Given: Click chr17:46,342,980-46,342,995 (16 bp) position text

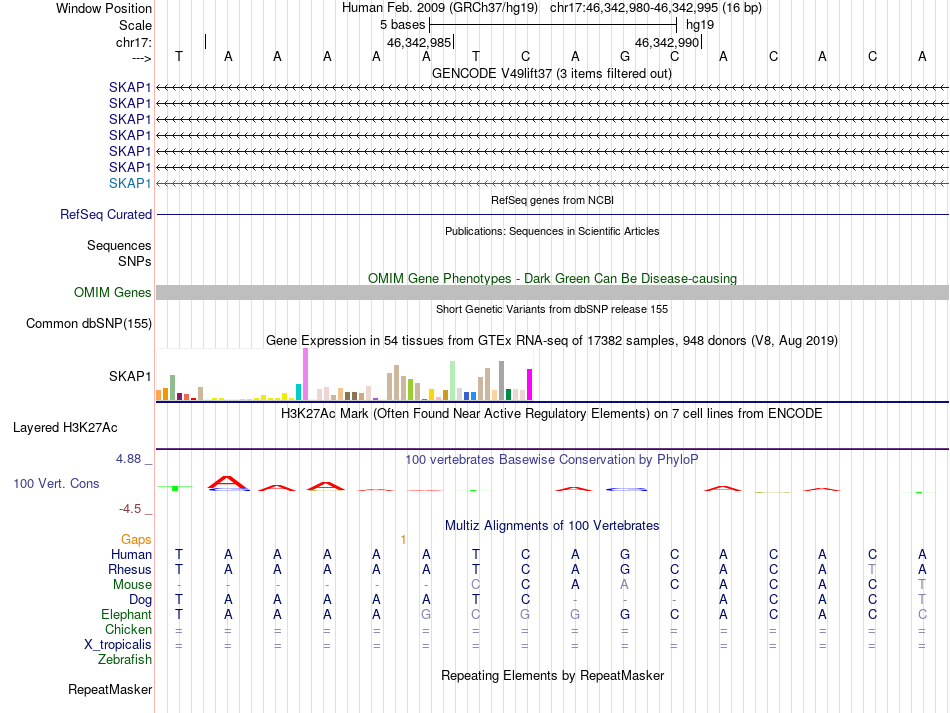Looking at the screenshot, I should click(x=656, y=8).
